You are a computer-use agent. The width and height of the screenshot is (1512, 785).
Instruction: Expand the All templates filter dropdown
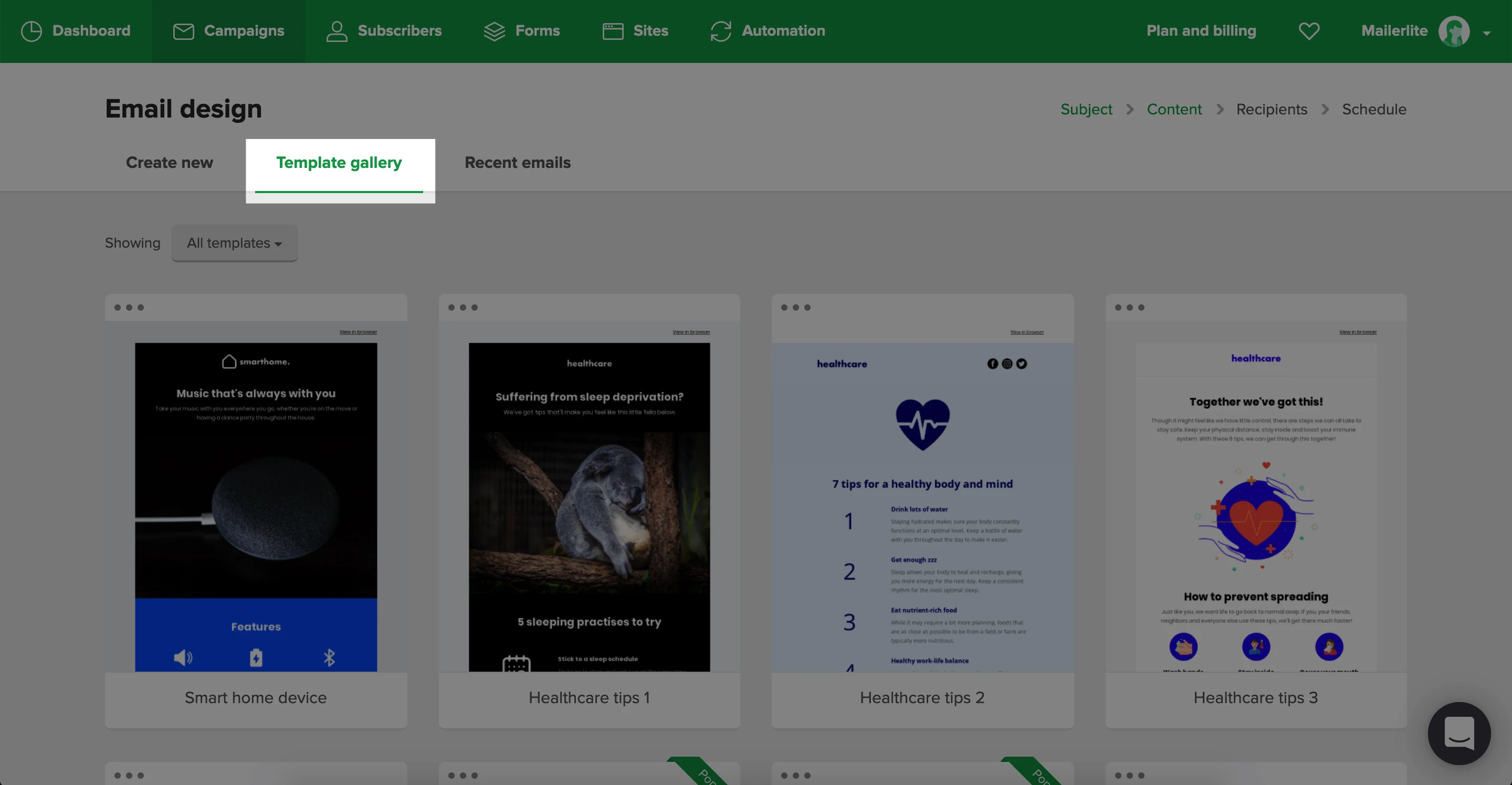pyautogui.click(x=234, y=243)
